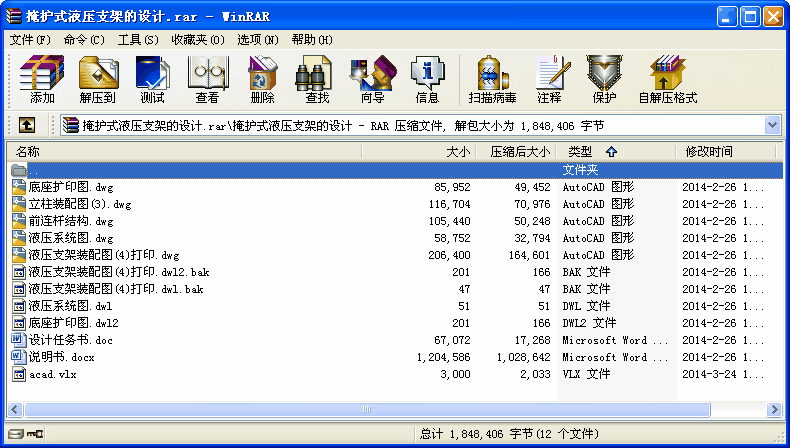Show archive 信息 (Info) icon
Screen dimensions: 790x448
click(x=427, y=79)
